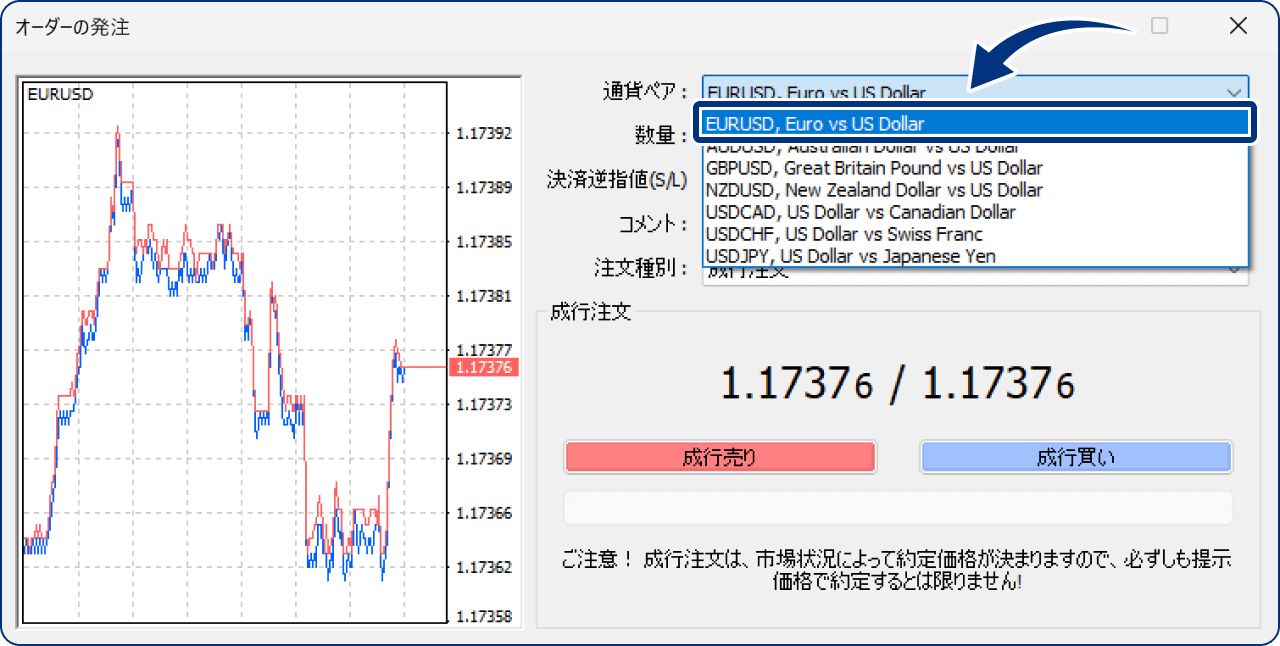The height and width of the screenshot is (646, 1280).
Task: Close the オーダーの発注 window
Action: 1238,26
